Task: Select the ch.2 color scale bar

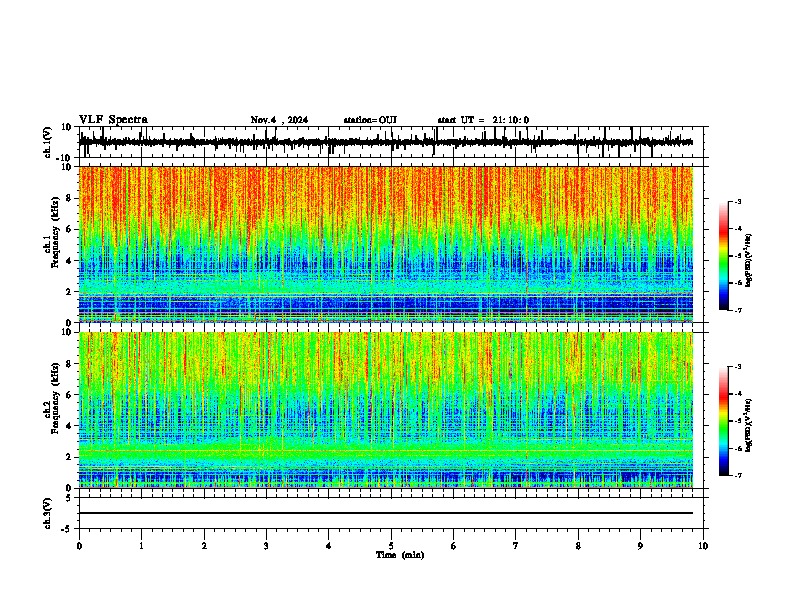Action: [723, 421]
